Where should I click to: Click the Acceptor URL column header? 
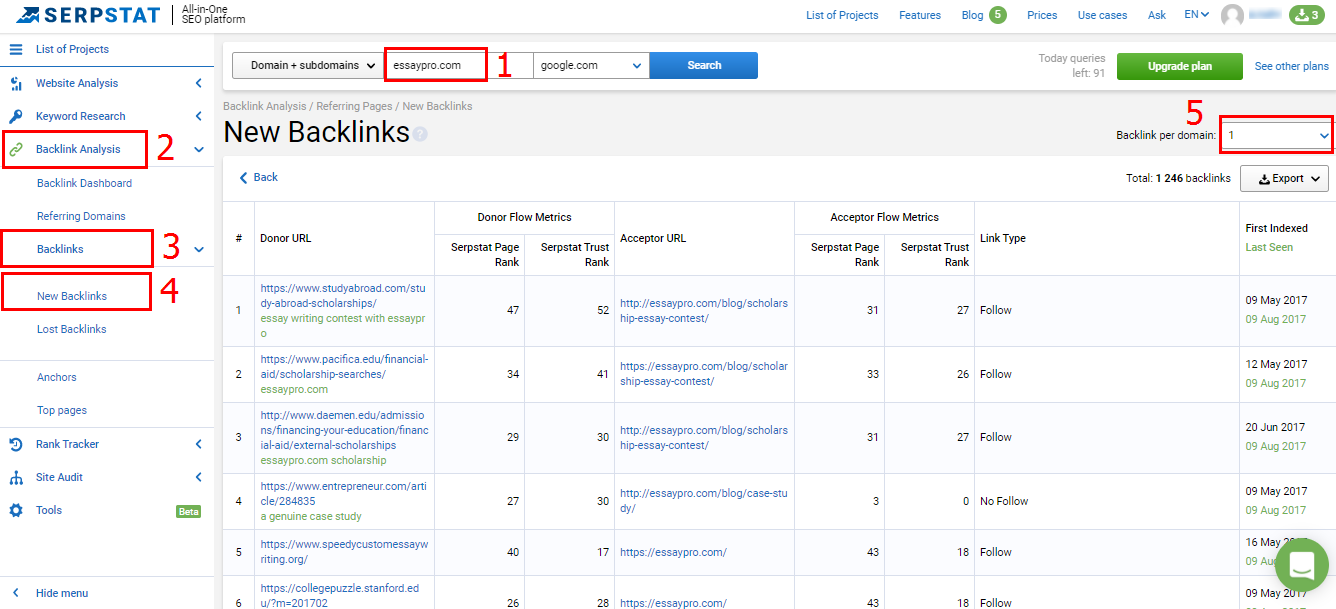click(x=653, y=239)
